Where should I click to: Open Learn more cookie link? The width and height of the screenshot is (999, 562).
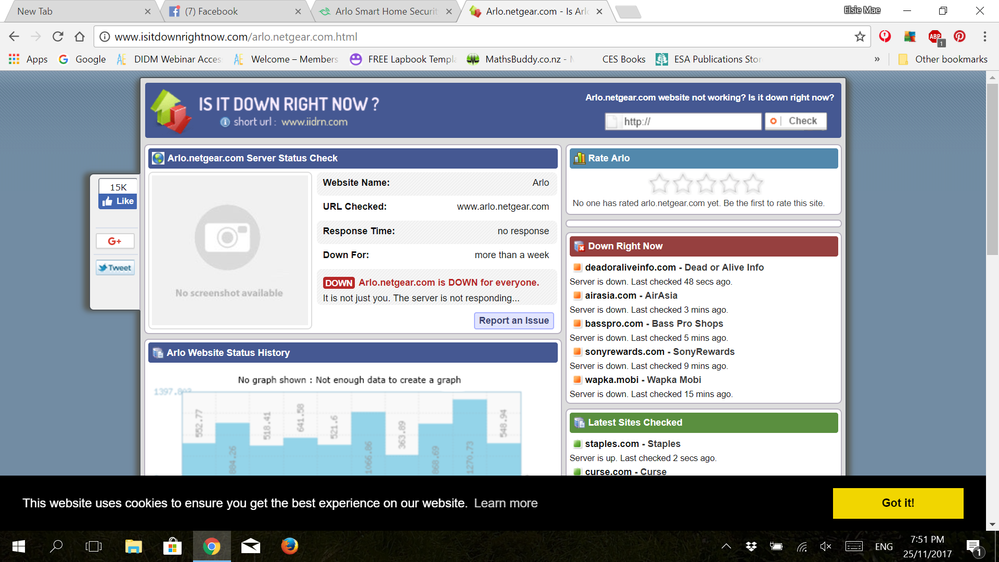click(x=506, y=503)
